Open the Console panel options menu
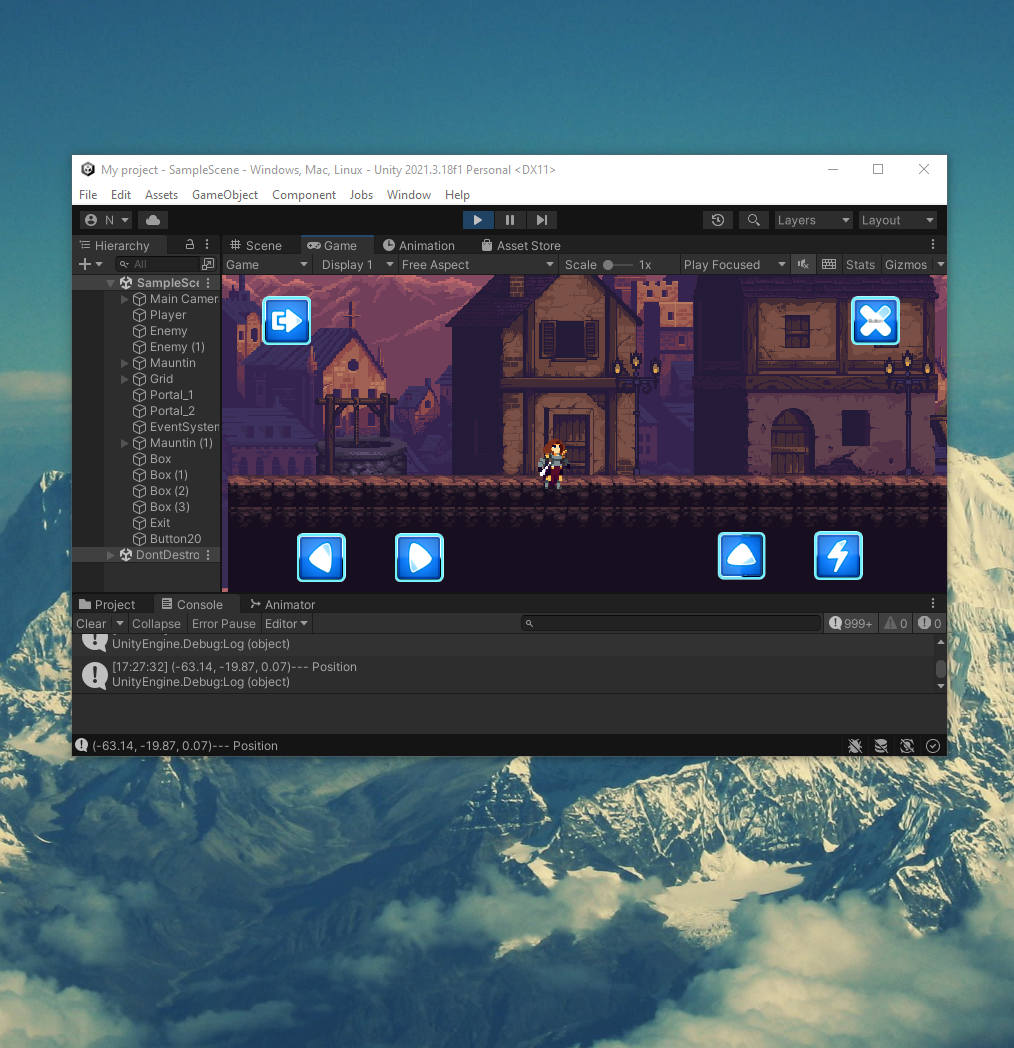 click(933, 604)
